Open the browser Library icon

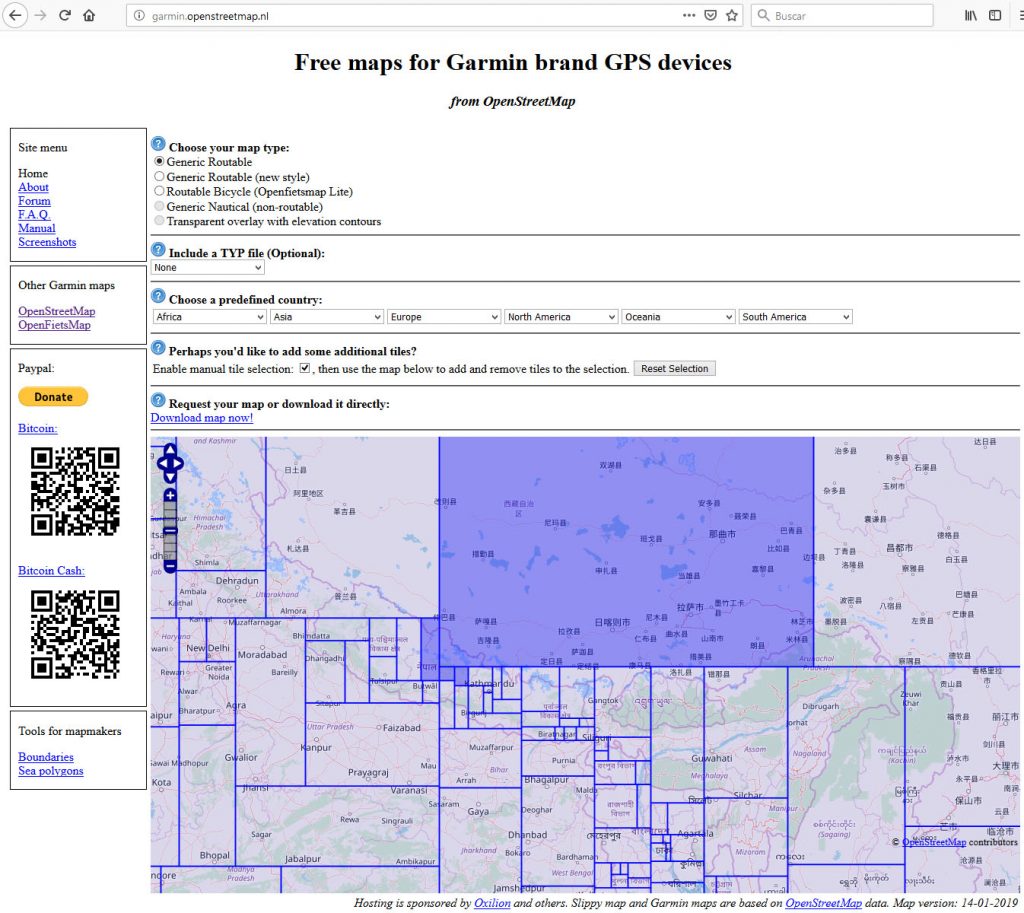coord(971,16)
